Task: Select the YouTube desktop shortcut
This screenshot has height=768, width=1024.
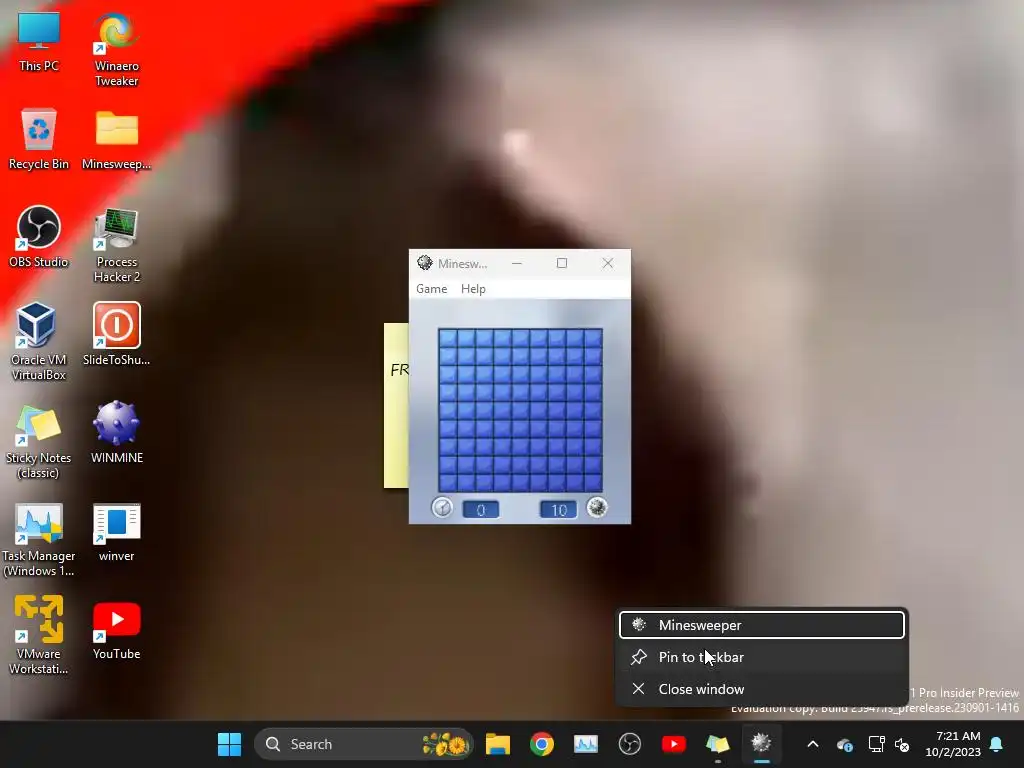Action: [x=116, y=630]
